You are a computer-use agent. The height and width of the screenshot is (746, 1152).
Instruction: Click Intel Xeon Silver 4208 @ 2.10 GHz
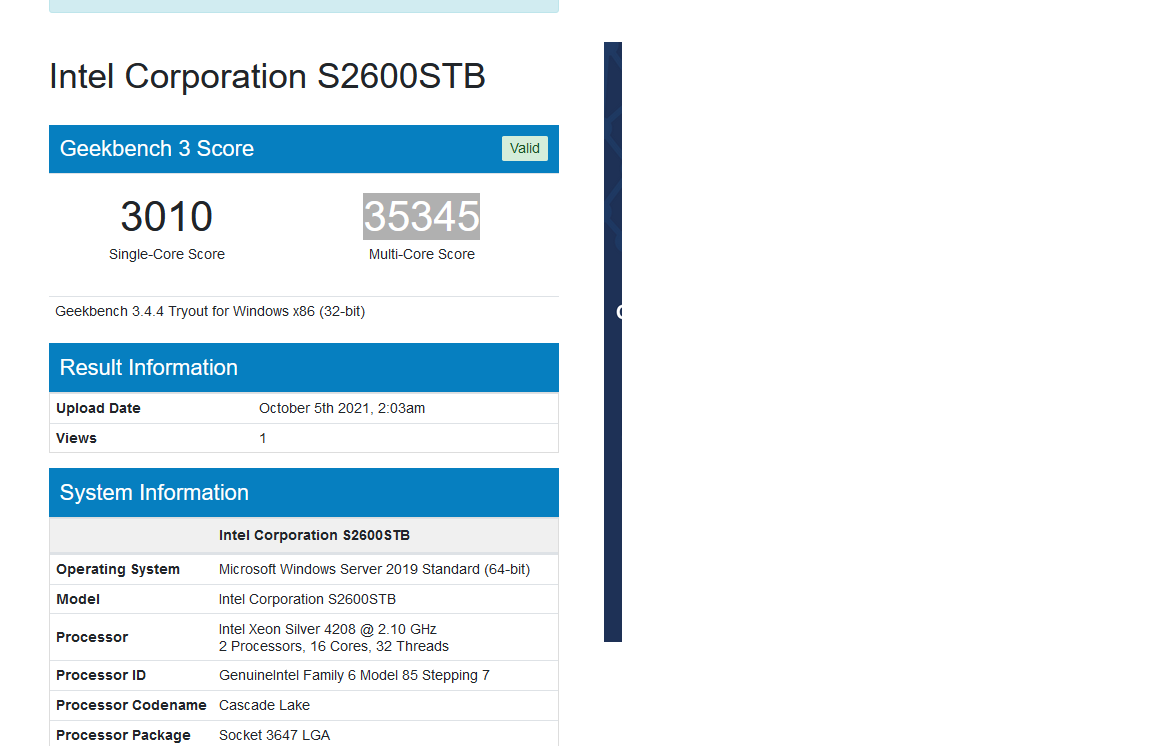tap(328, 629)
